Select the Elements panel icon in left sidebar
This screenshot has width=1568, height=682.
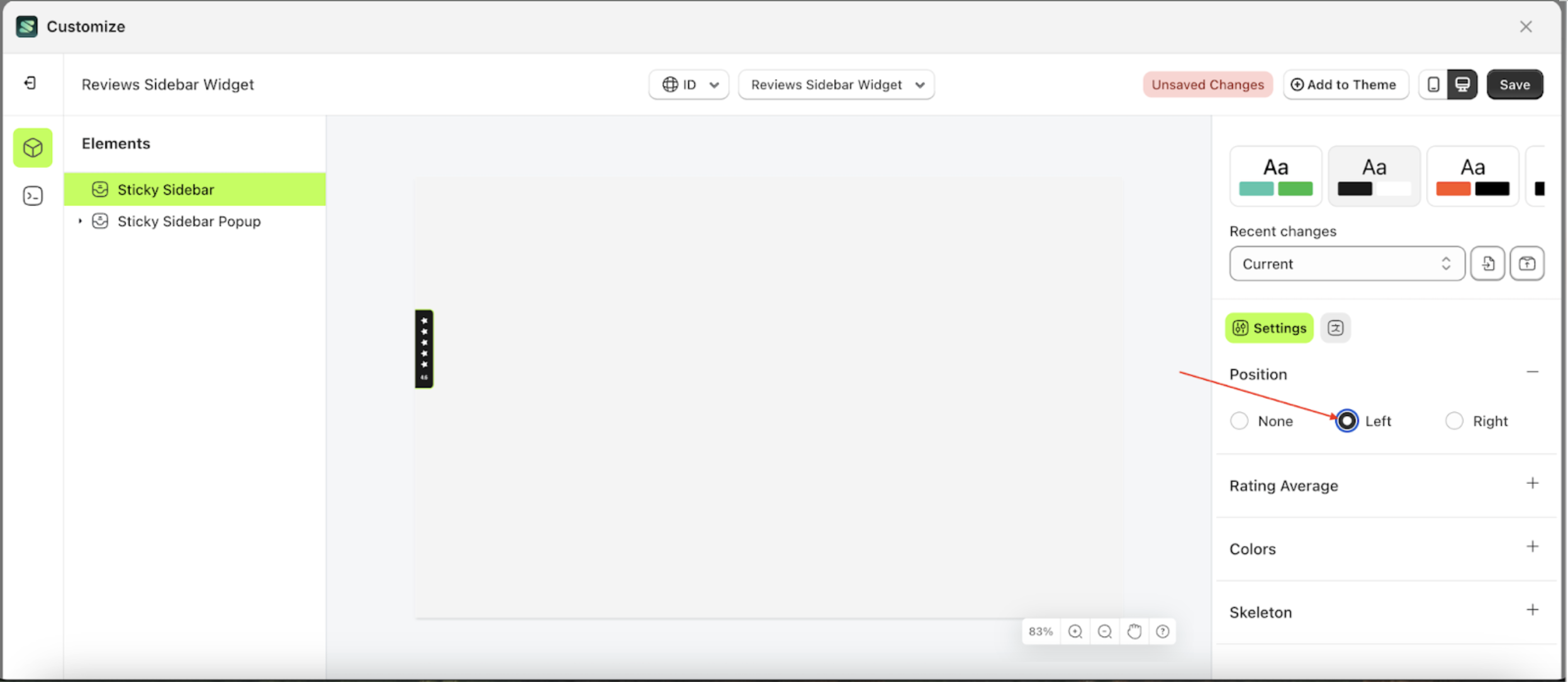32,148
